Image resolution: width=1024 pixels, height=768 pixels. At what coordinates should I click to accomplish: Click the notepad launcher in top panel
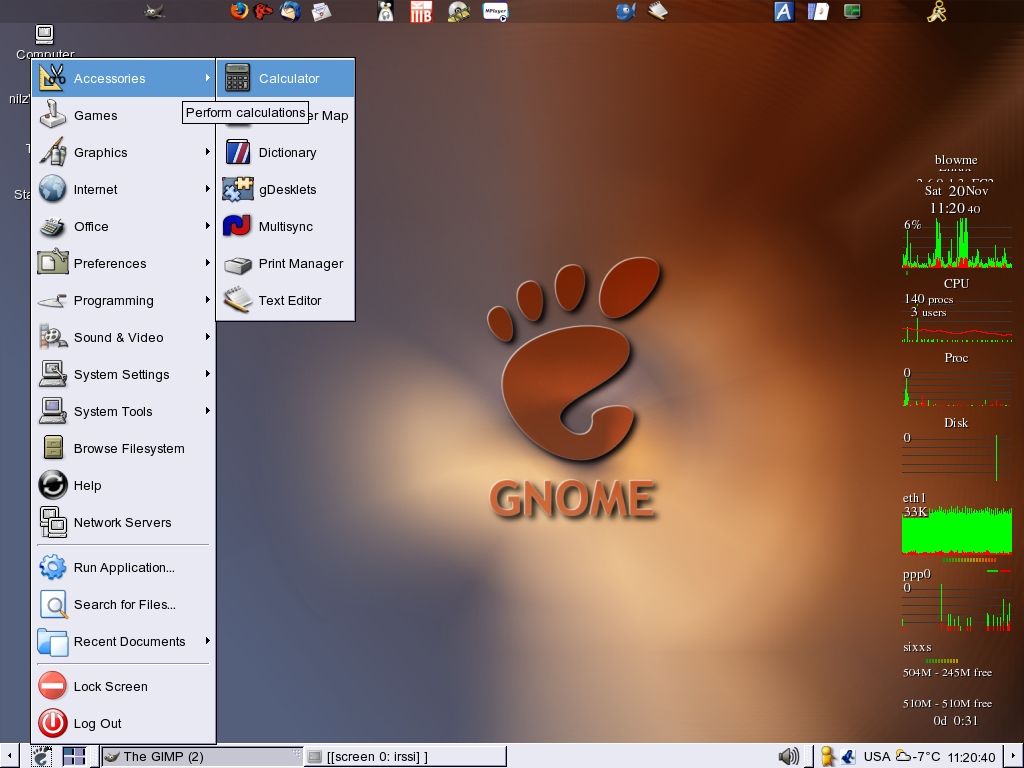[x=658, y=11]
